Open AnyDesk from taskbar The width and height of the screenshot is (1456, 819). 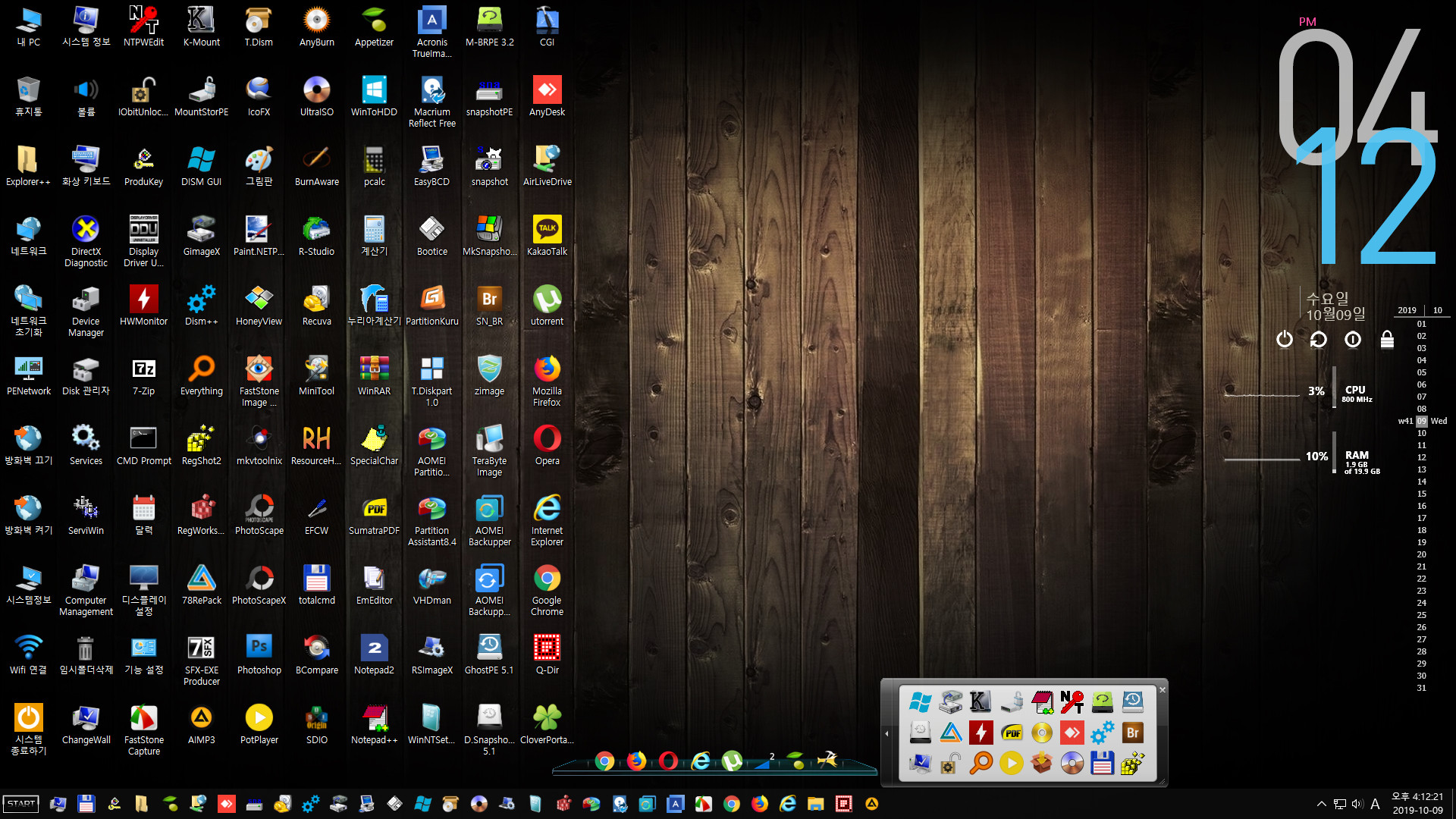(226, 804)
